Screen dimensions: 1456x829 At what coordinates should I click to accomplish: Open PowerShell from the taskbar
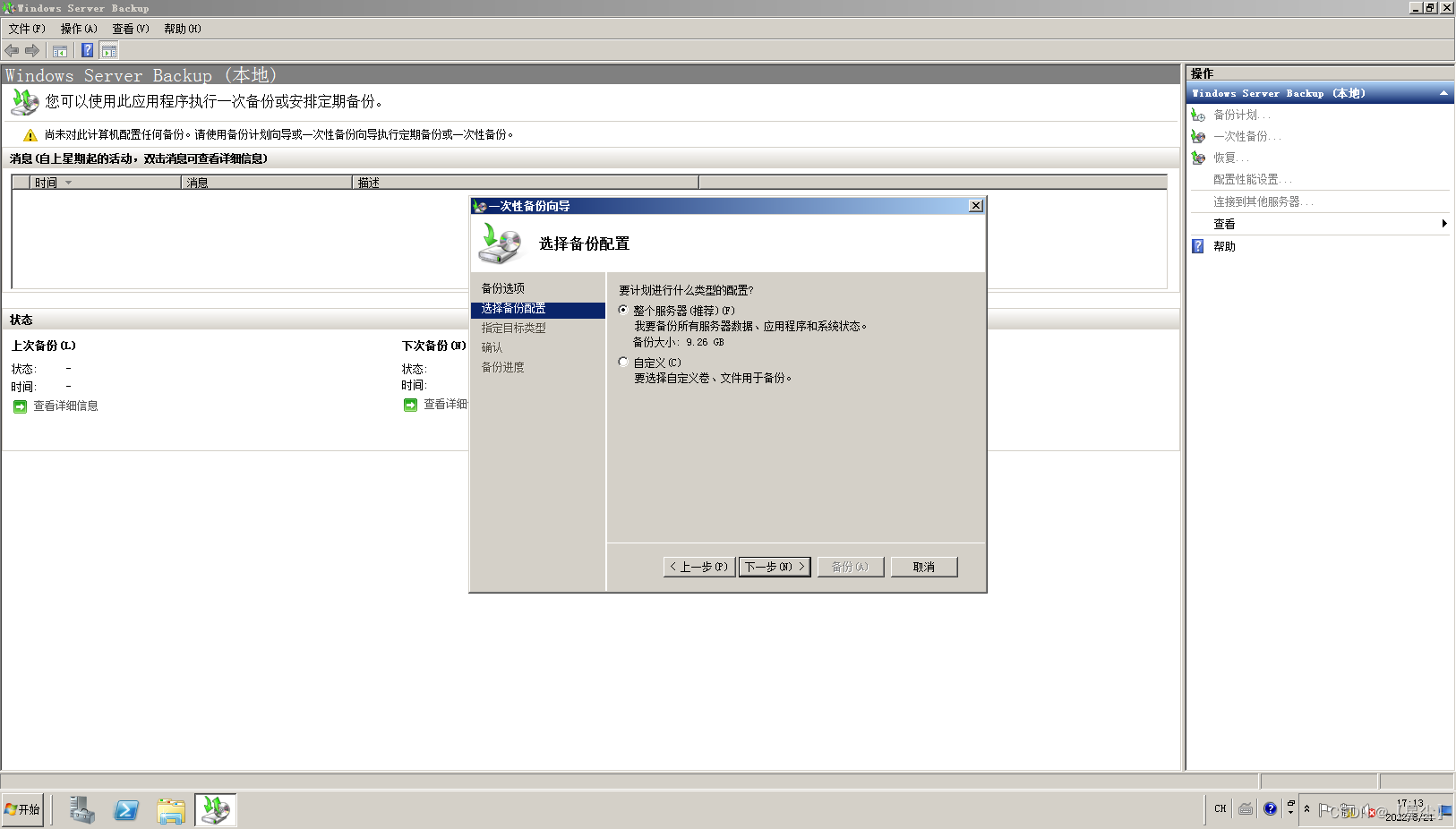pyautogui.click(x=126, y=810)
